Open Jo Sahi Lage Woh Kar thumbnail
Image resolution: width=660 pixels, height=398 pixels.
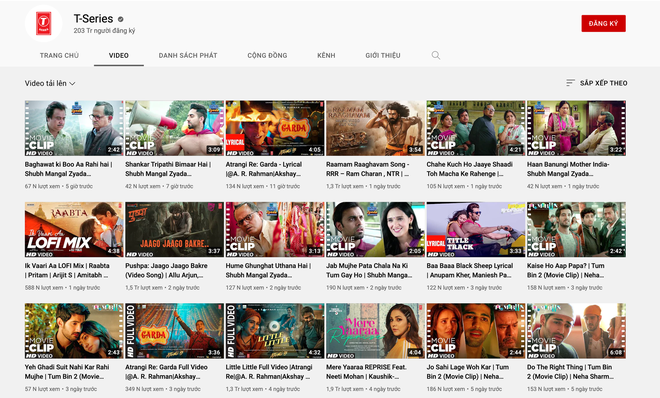(x=476, y=331)
